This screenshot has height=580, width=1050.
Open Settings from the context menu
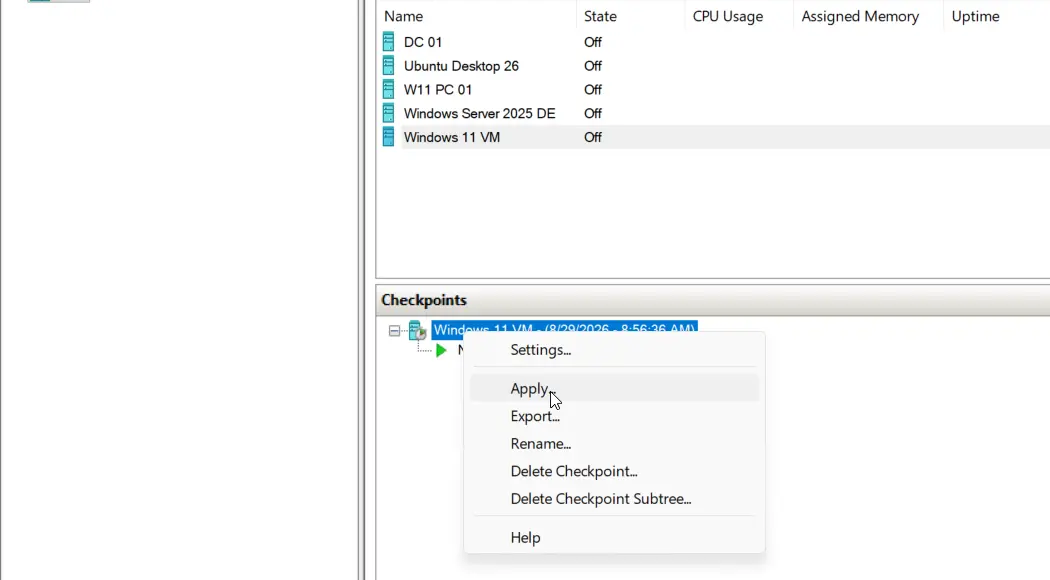click(614, 350)
